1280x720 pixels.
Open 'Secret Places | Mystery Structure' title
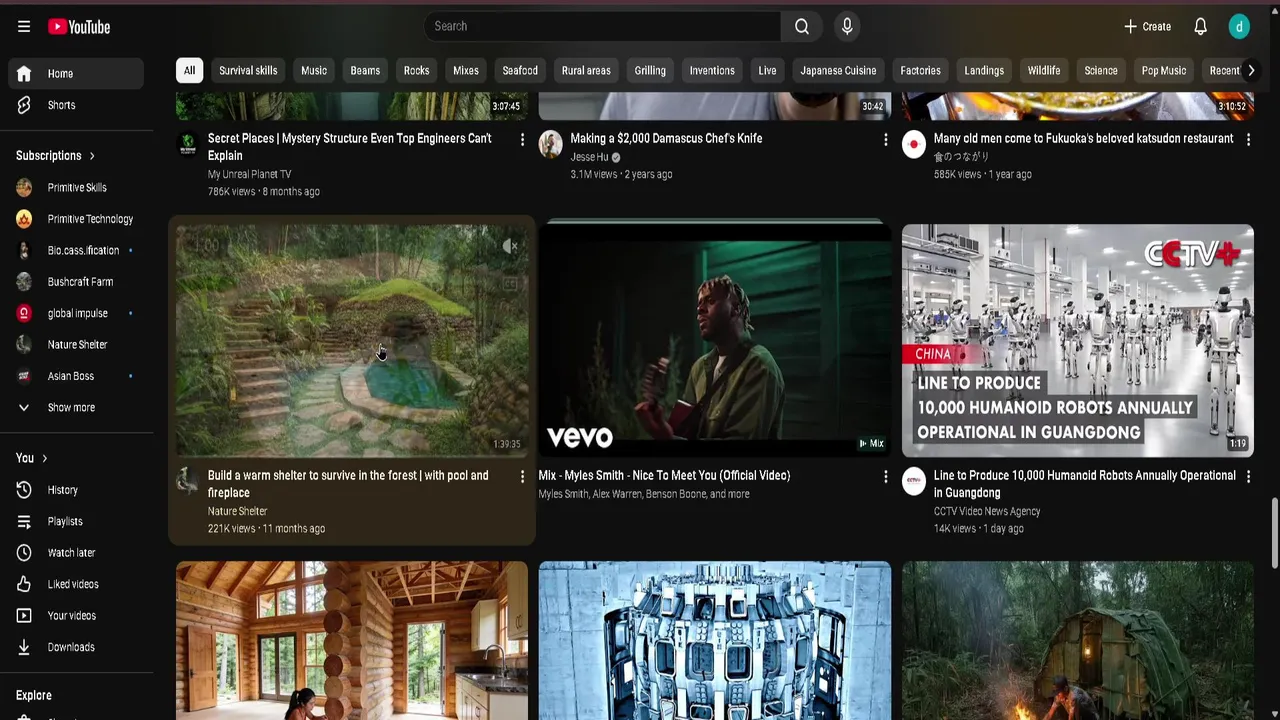pos(349,147)
